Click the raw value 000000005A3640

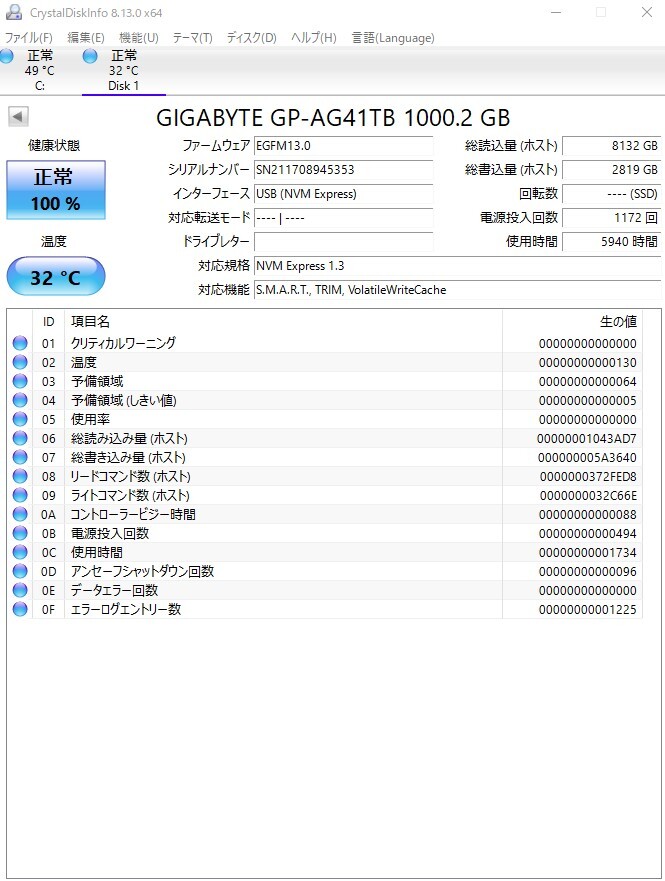(587, 457)
